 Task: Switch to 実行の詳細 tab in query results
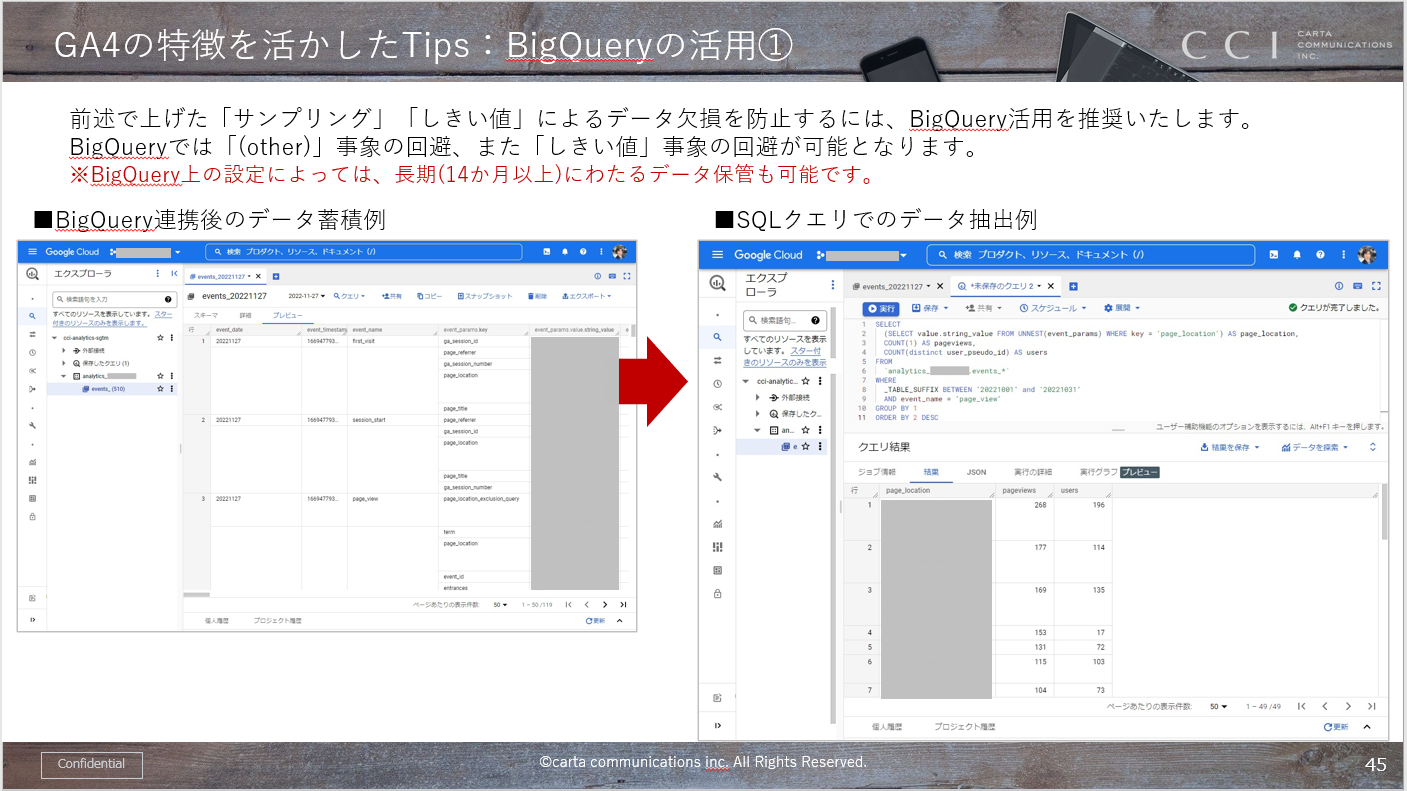click(x=1033, y=472)
